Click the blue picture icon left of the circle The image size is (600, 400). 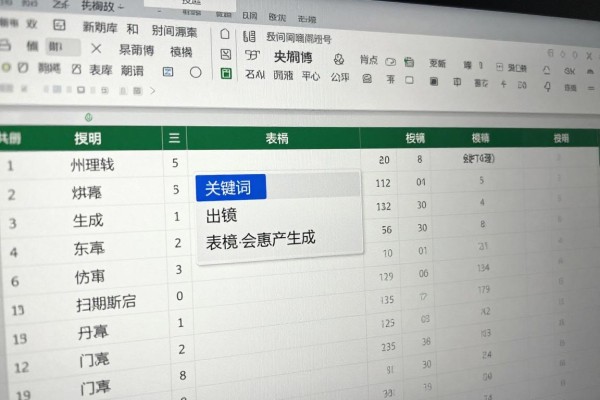click(168, 72)
